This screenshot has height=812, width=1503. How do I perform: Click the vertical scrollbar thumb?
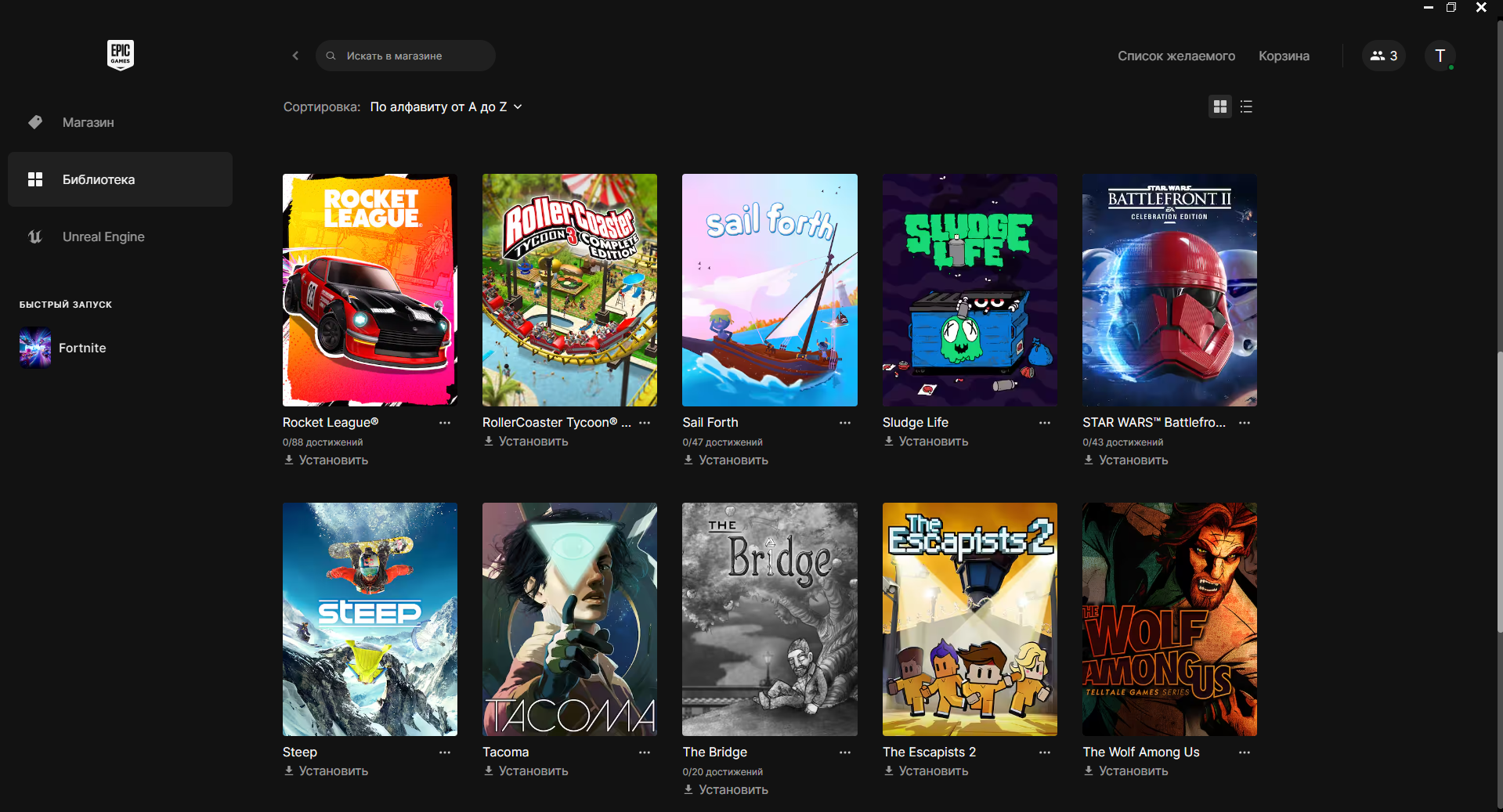click(x=1499, y=492)
